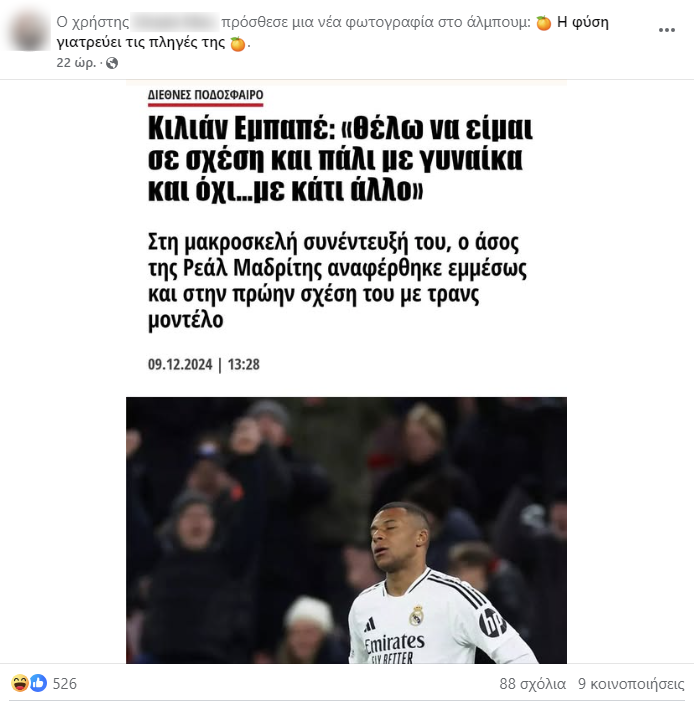The height and width of the screenshot is (701, 694).
Task: Click the 22 ώρ. post timestamp
Action: pos(76,63)
